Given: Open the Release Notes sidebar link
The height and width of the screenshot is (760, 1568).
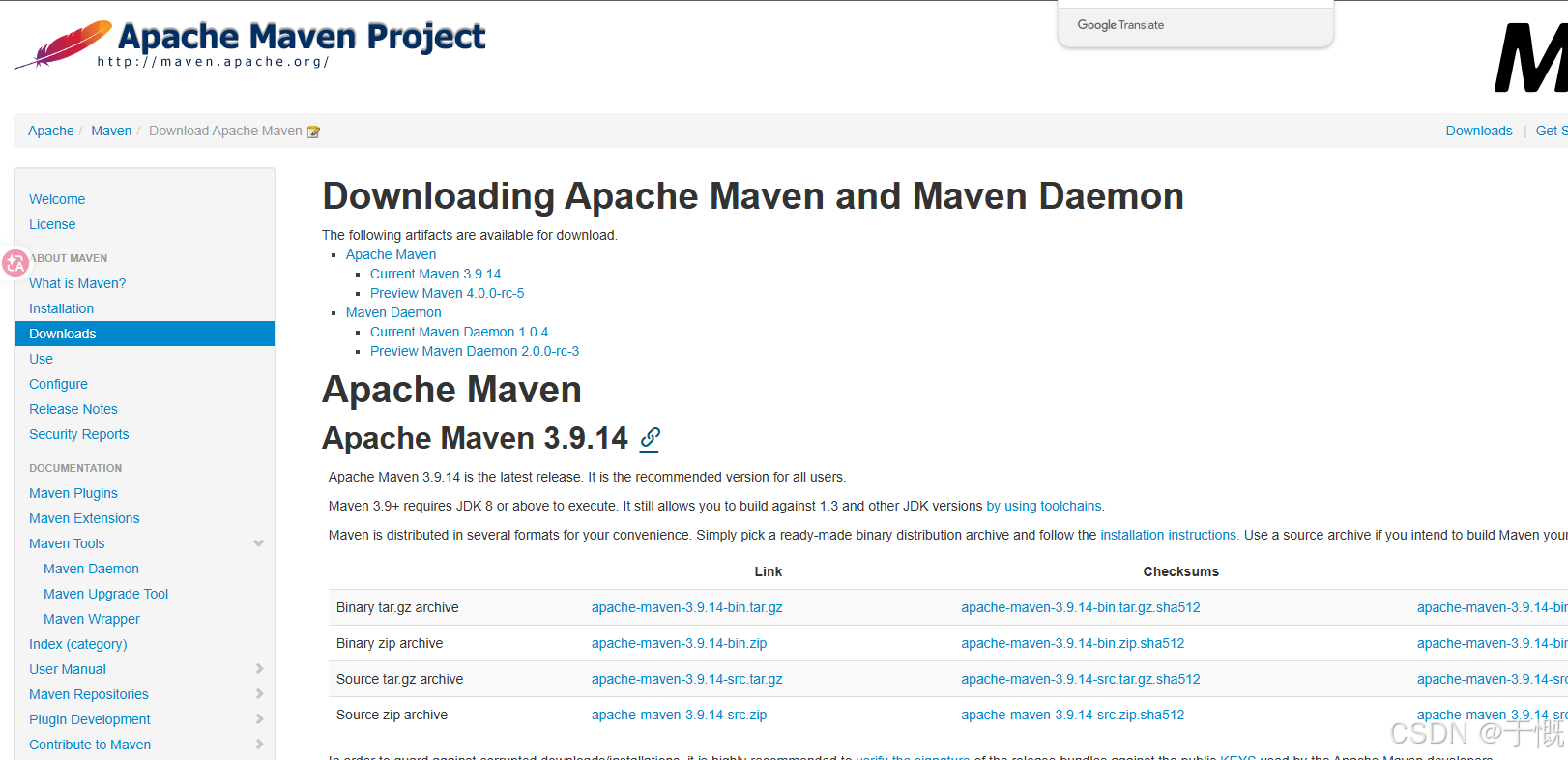Looking at the screenshot, I should point(73,409).
